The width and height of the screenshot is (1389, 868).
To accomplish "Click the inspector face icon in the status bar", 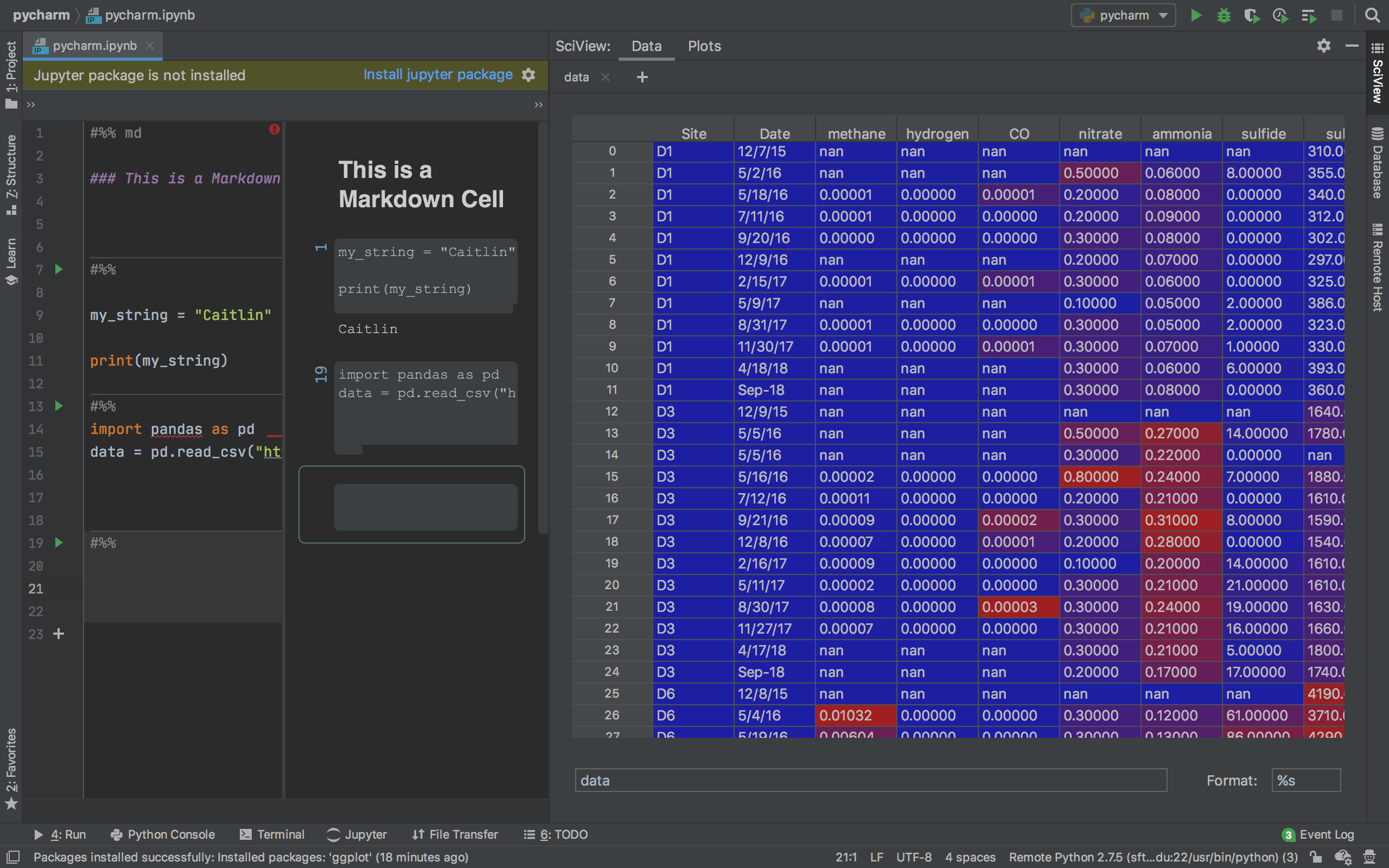I will coord(1369,857).
